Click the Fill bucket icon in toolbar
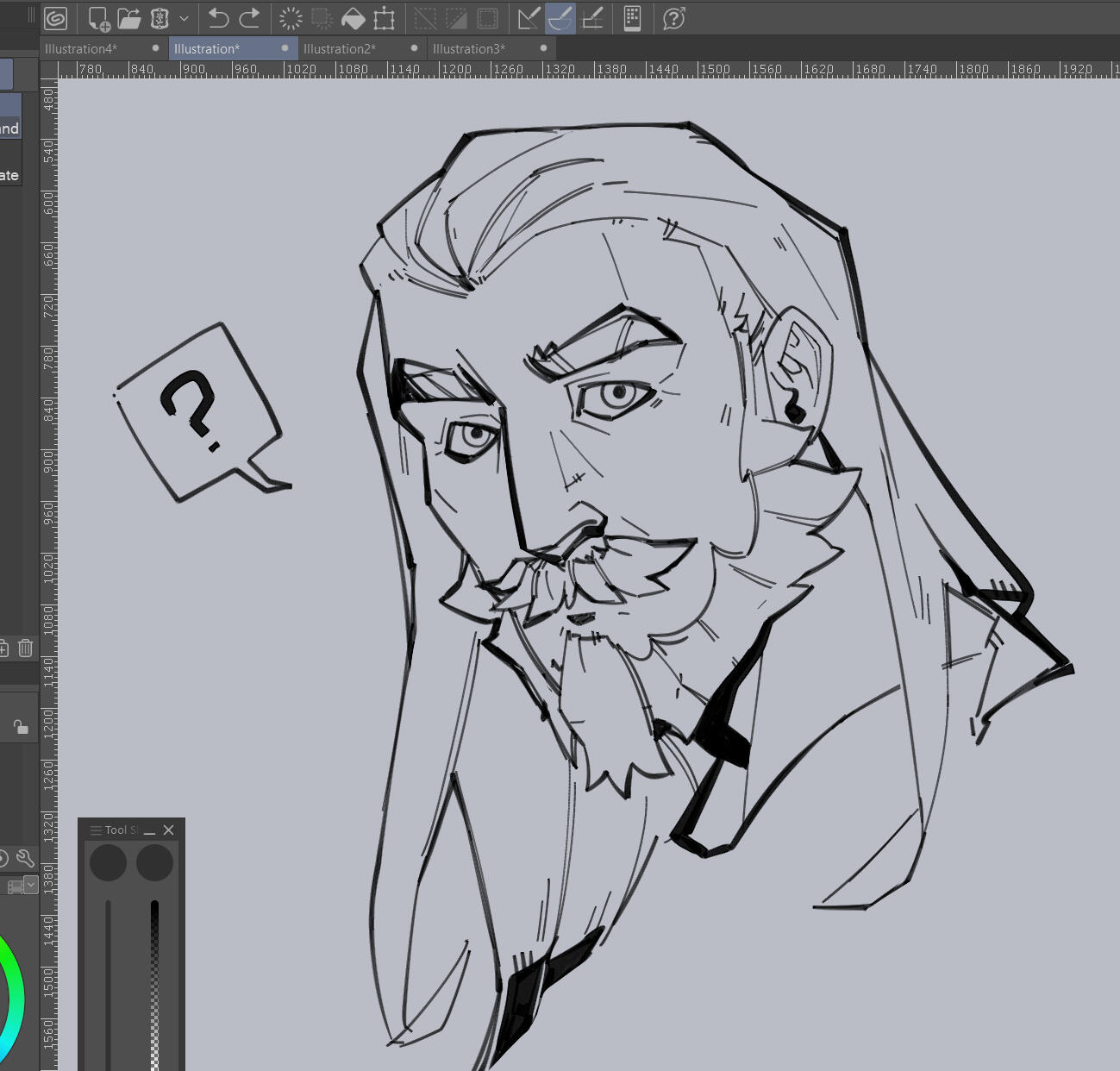This screenshot has height=1071, width=1120. click(x=353, y=18)
